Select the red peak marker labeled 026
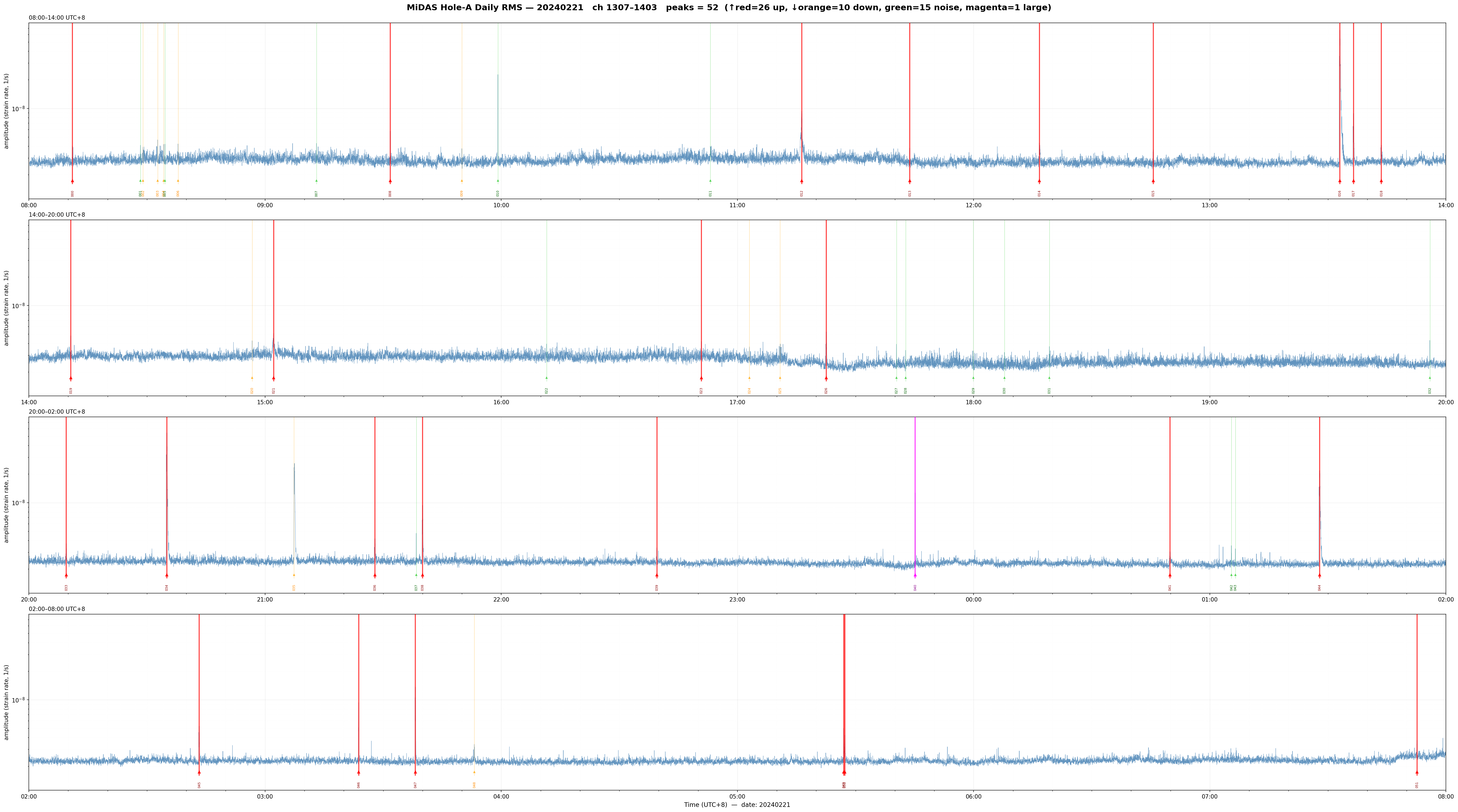The image size is (1458, 812). click(826, 378)
